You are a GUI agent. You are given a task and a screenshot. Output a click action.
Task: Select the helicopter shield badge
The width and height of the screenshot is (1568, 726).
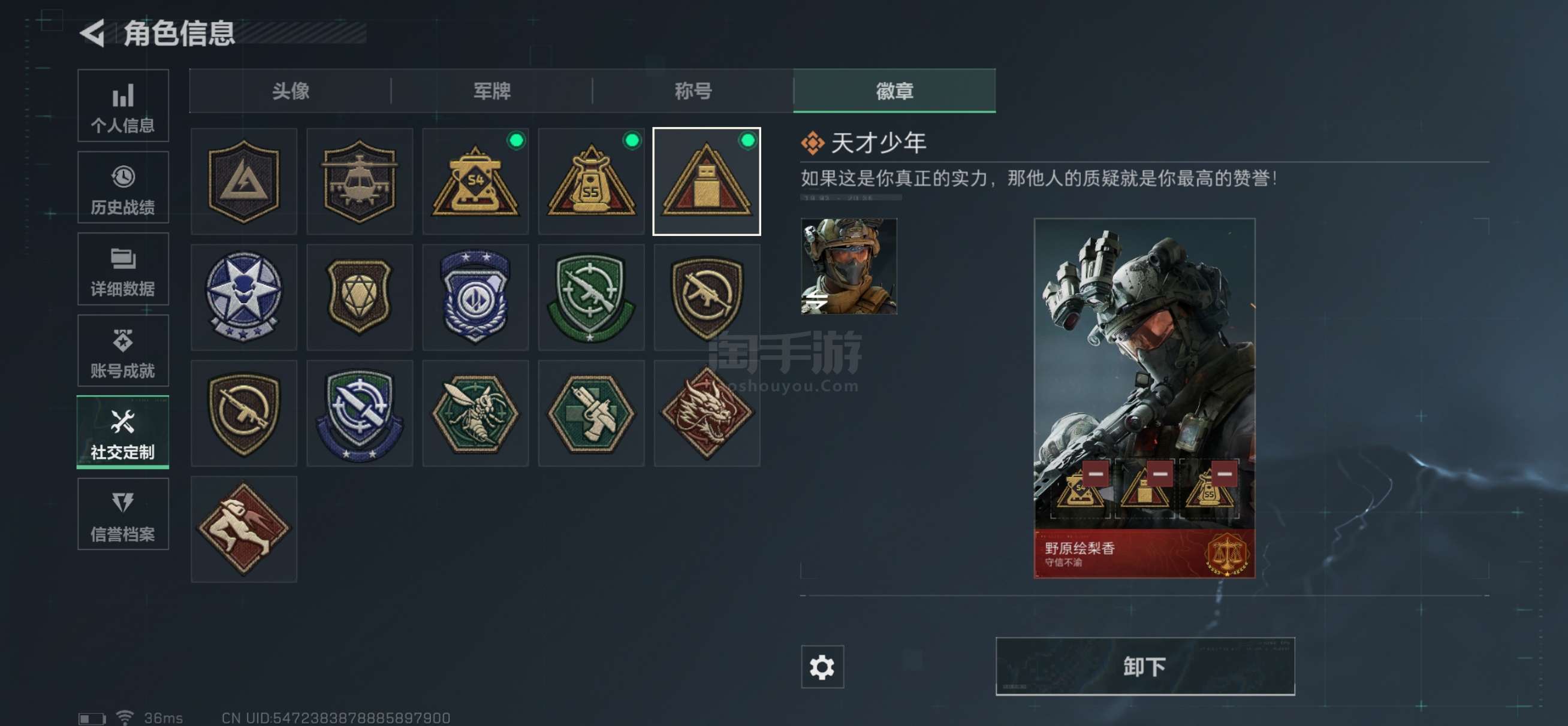(x=360, y=181)
